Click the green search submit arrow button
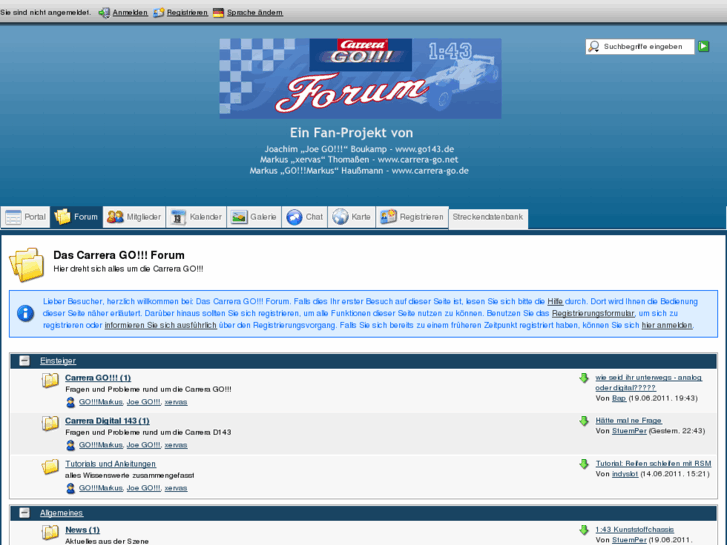727x545 pixels. click(703, 46)
